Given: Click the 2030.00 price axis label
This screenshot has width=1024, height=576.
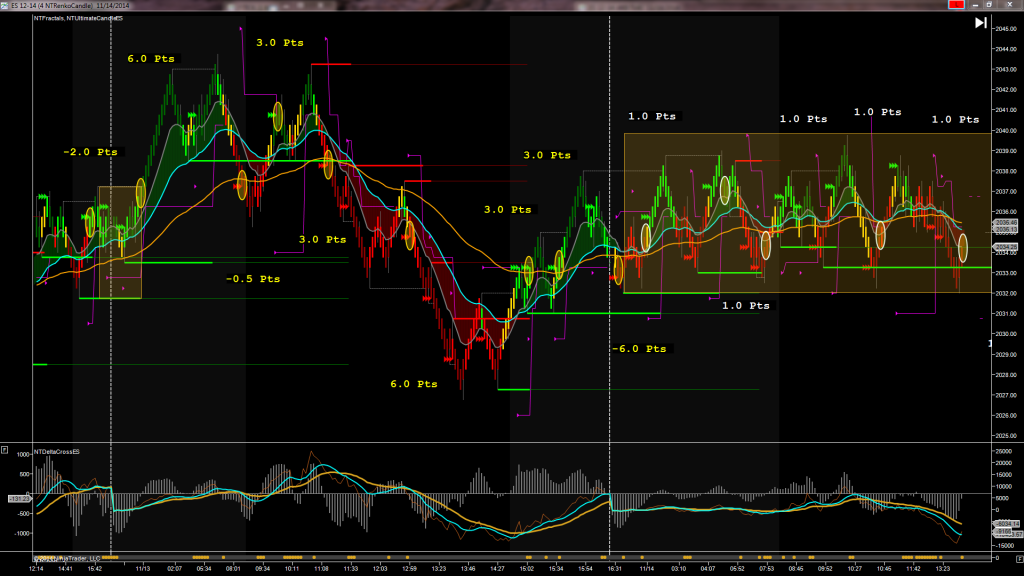Looking at the screenshot, I should coord(1006,334).
